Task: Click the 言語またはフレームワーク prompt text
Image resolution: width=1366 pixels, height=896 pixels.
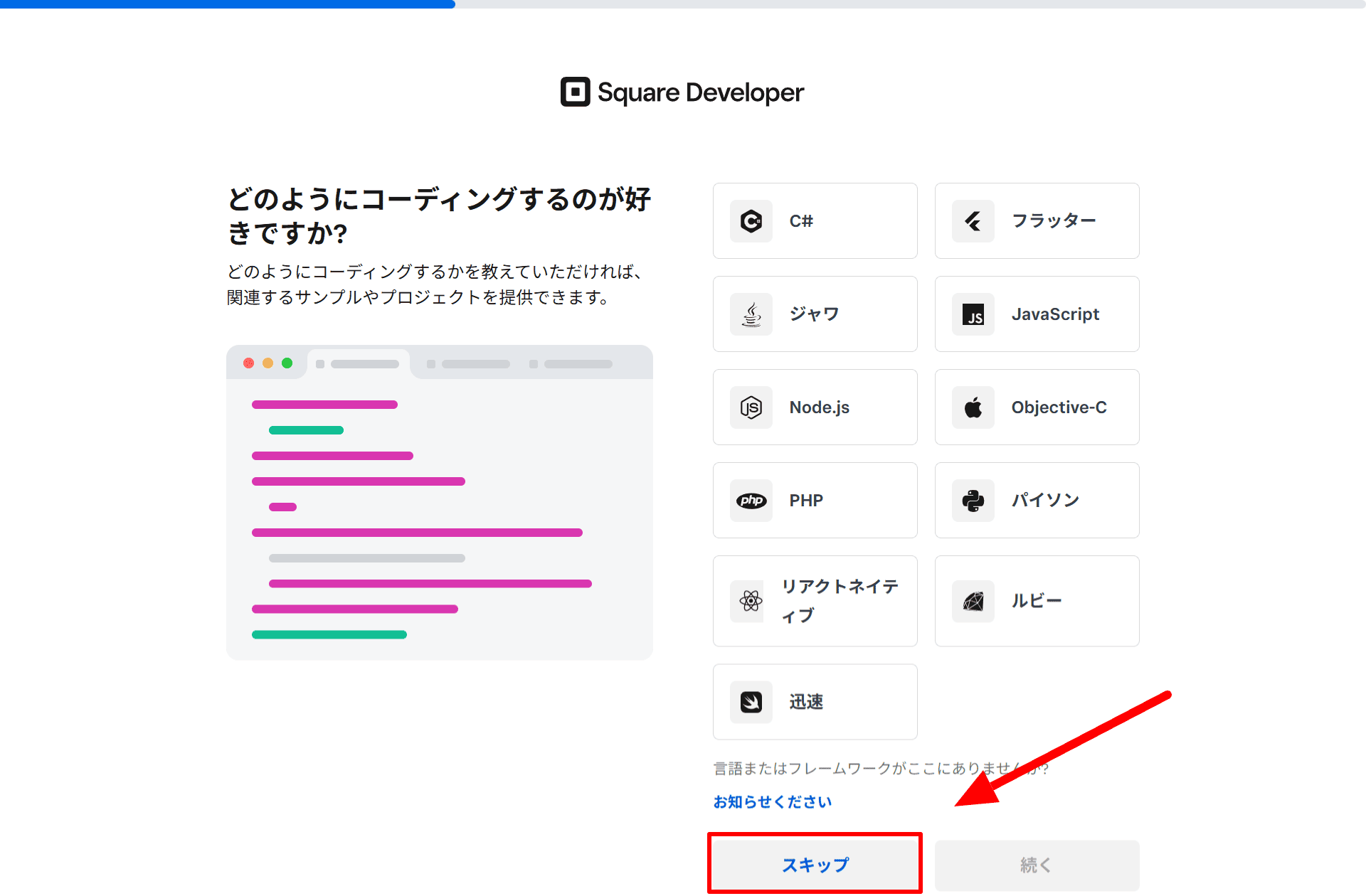Action: coord(881,769)
